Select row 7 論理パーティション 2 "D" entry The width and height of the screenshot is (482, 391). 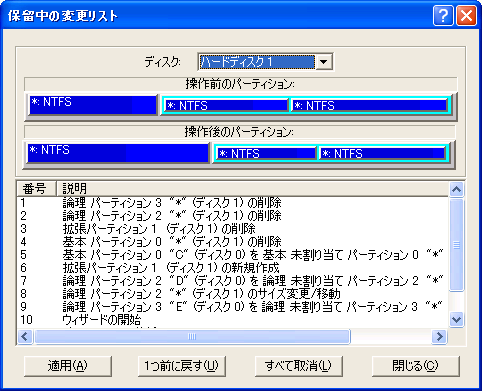coord(233,281)
